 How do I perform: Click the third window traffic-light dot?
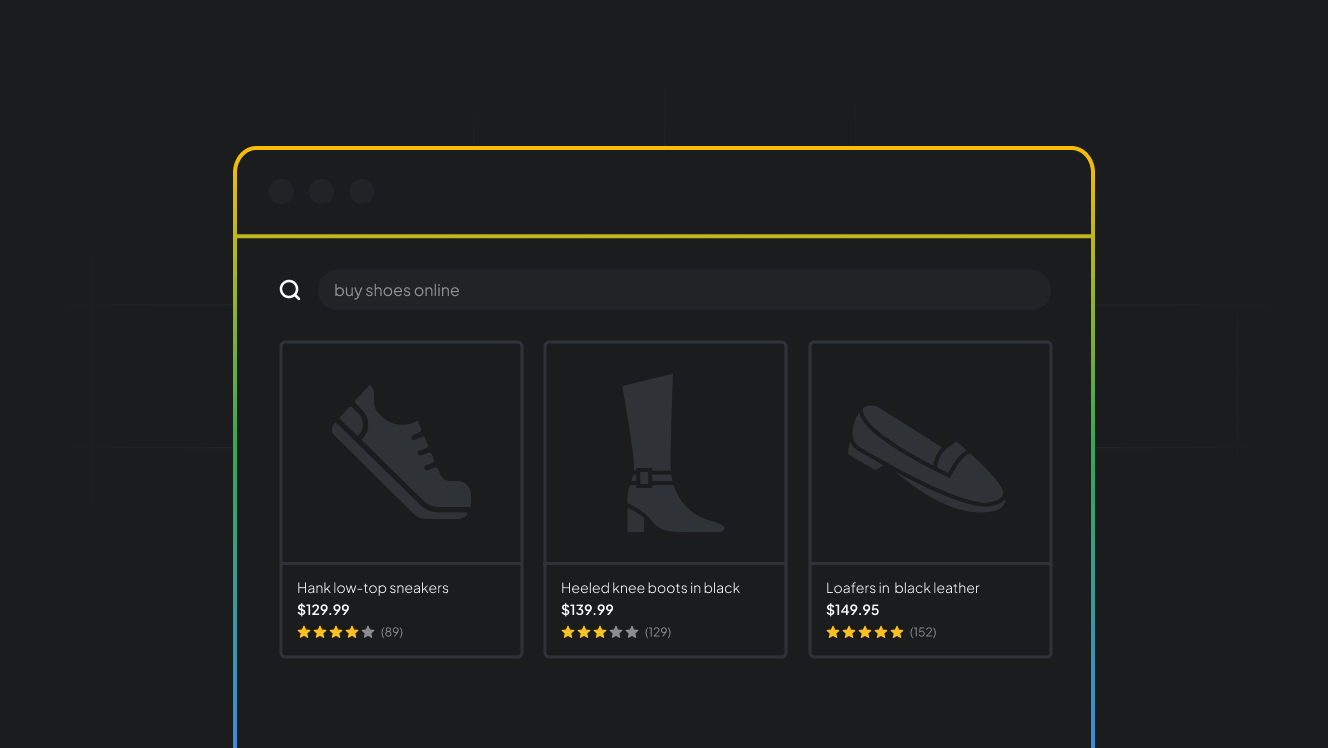pyautogui.click(x=361, y=191)
